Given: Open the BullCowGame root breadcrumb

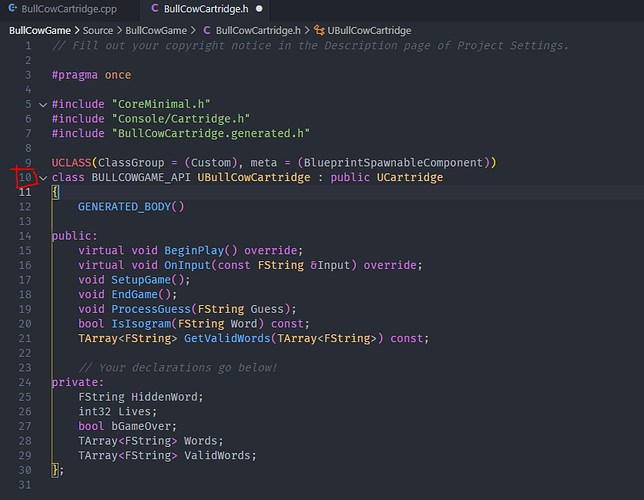Looking at the screenshot, I should (39, 31).
